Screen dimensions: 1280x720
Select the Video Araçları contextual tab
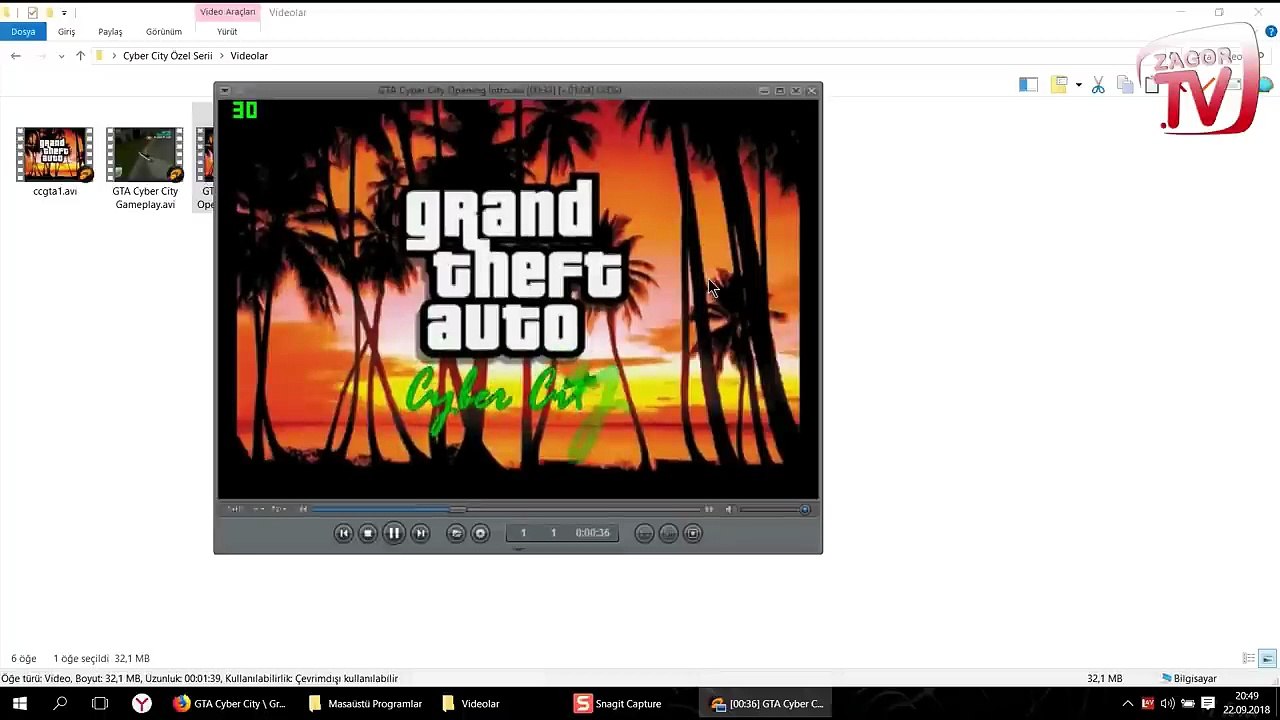click(227, 12)
